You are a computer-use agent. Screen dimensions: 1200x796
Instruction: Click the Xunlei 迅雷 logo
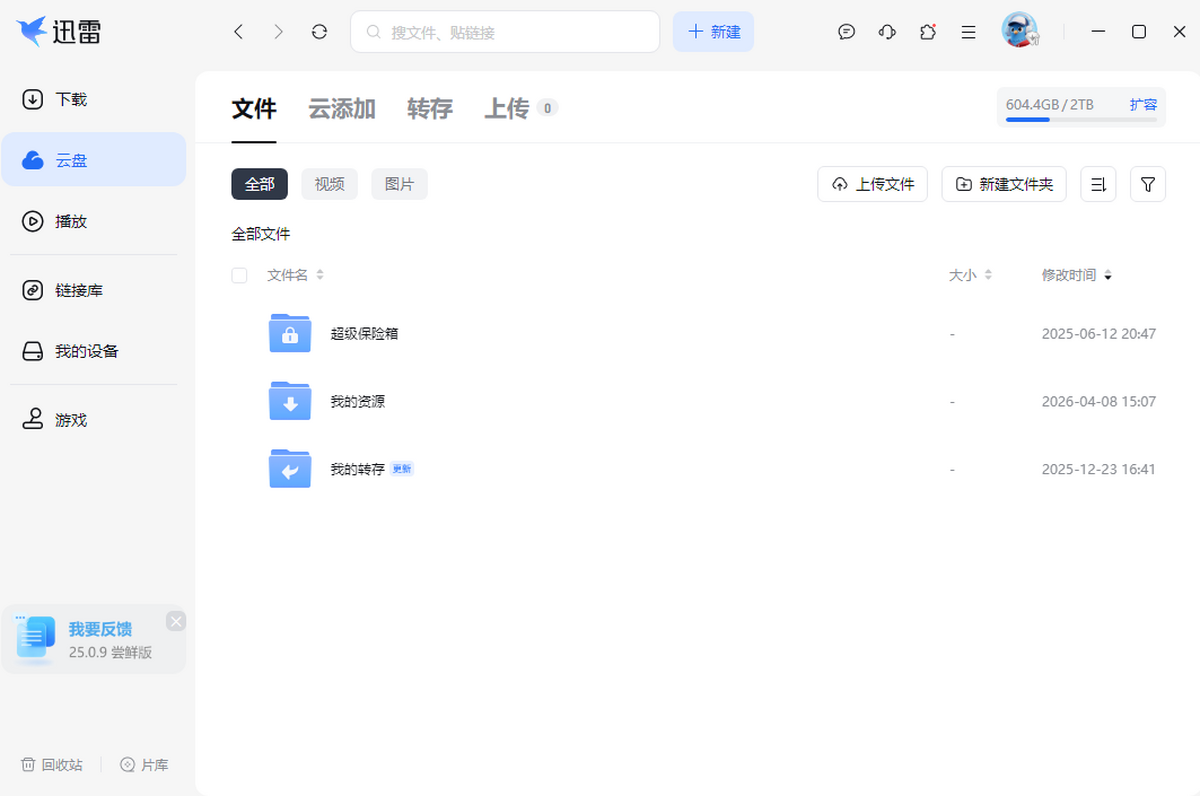pyautogui.click(x=59, y=31)
